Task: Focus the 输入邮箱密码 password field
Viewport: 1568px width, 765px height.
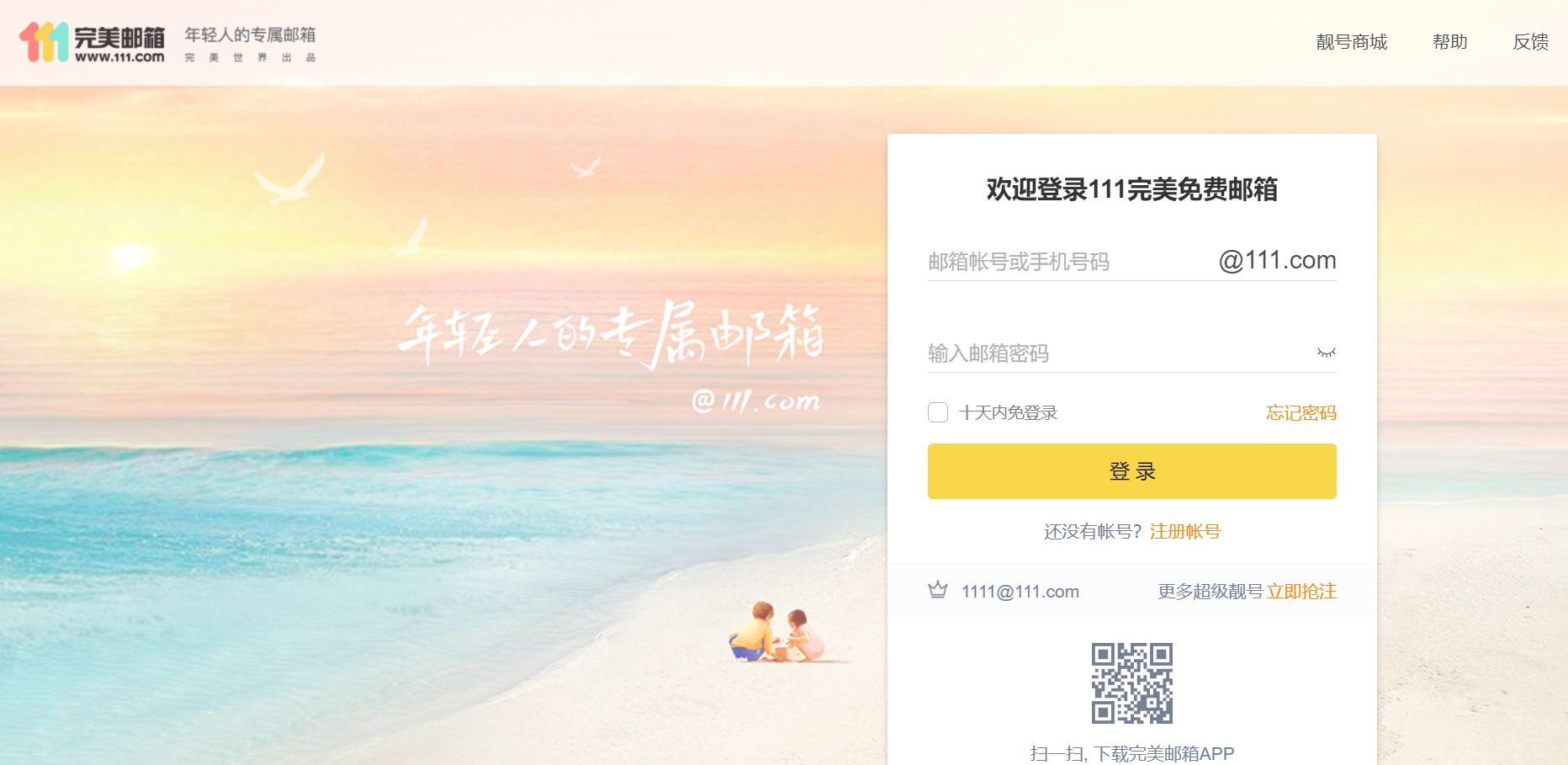Action: pyautogui.click(x=1119, y=353)
